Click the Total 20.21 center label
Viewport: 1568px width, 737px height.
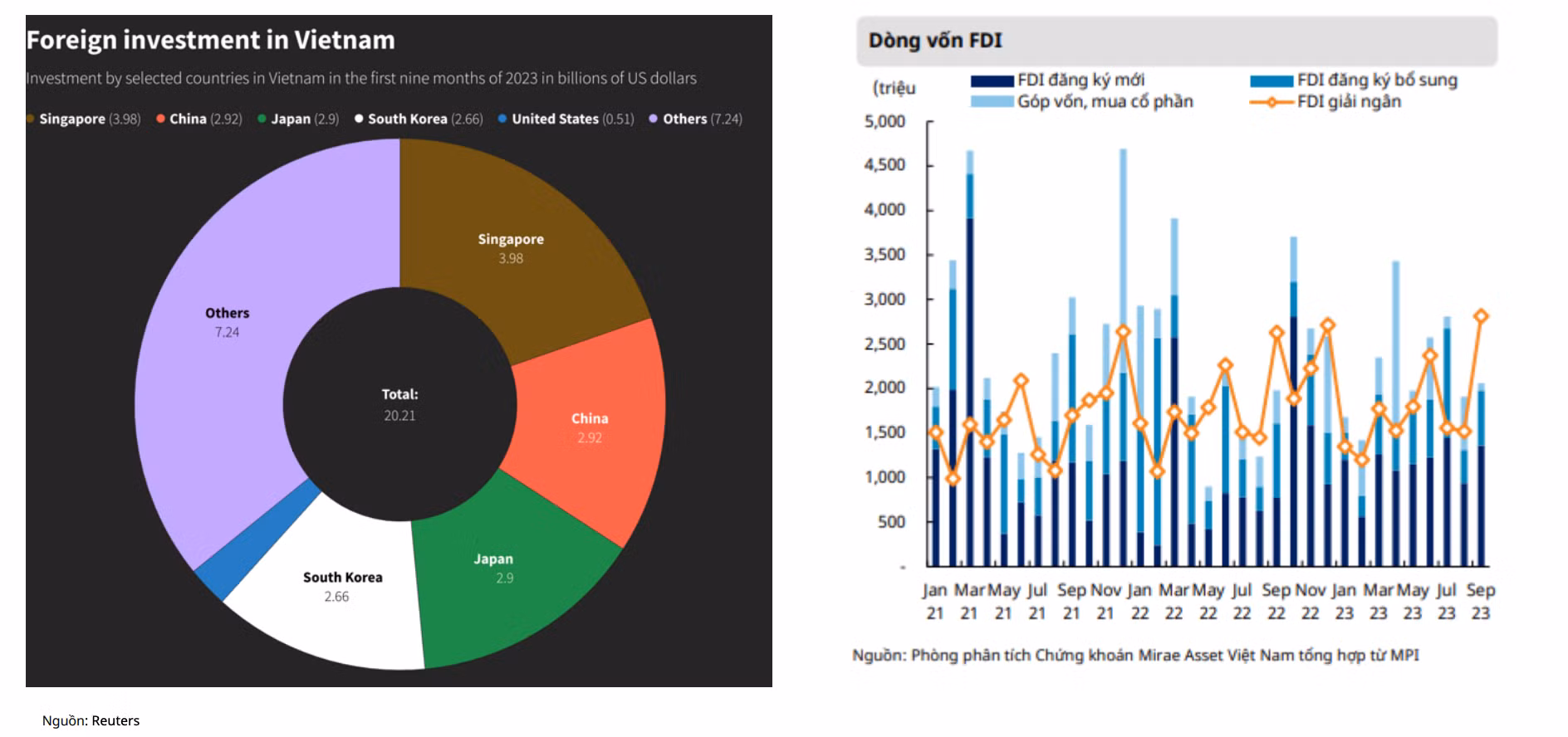(399, 404)
